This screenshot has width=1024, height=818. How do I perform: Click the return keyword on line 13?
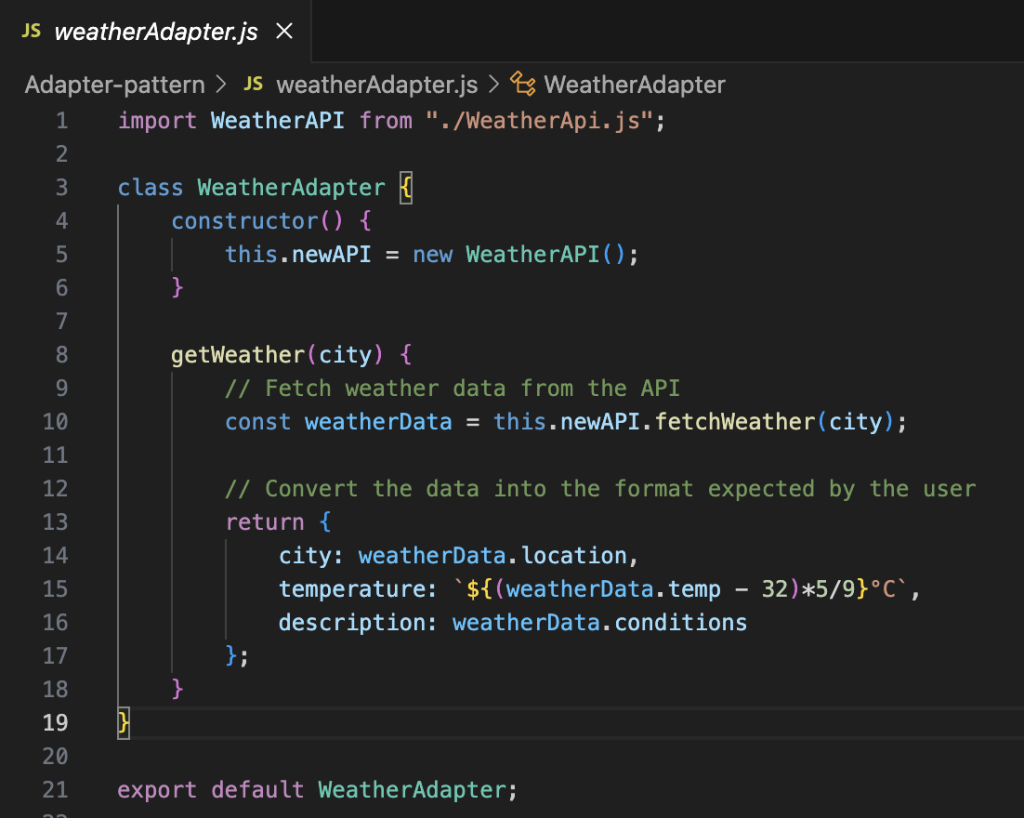(264, 522)
